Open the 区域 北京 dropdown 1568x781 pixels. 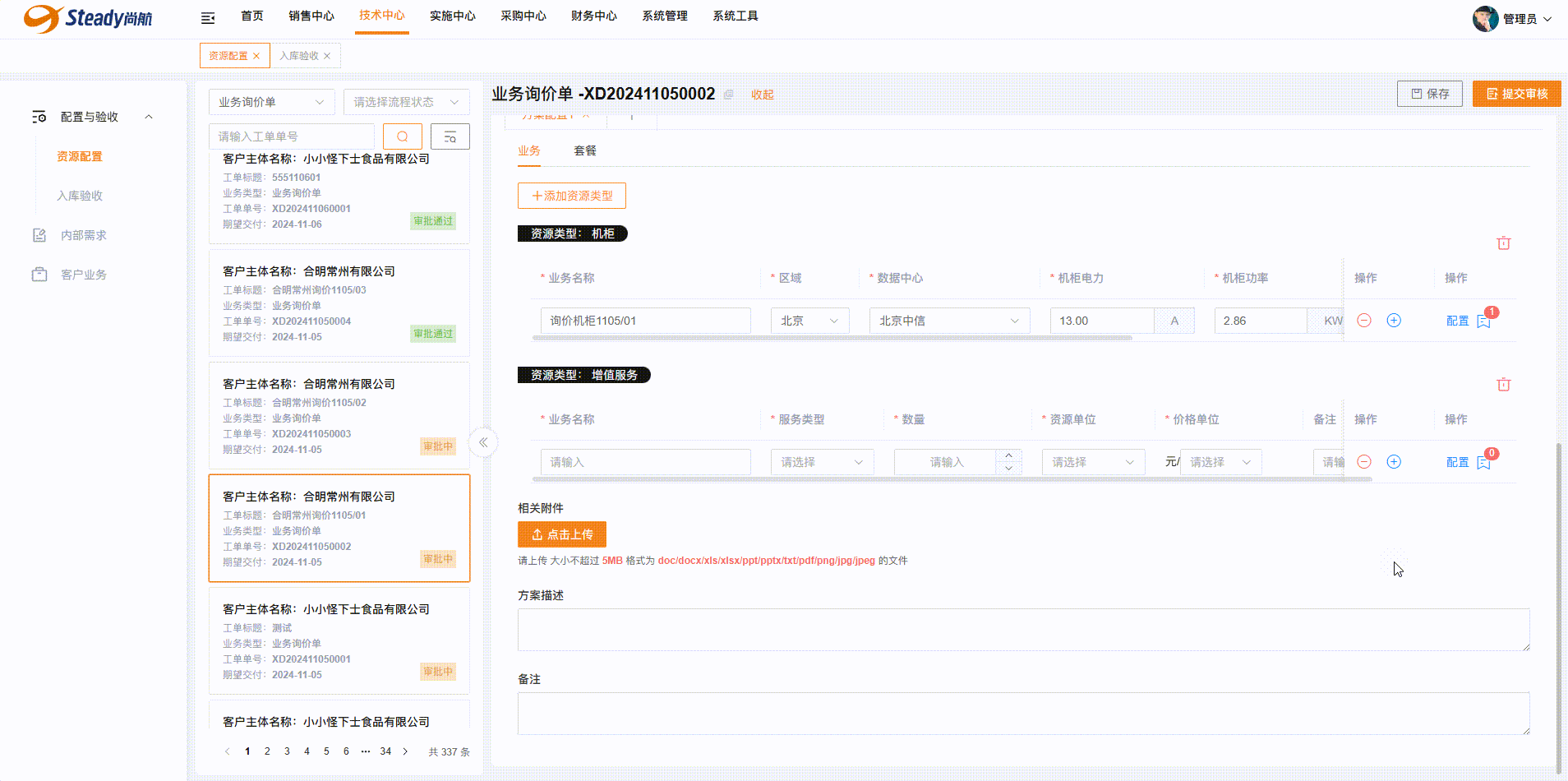tap(809, 321)
